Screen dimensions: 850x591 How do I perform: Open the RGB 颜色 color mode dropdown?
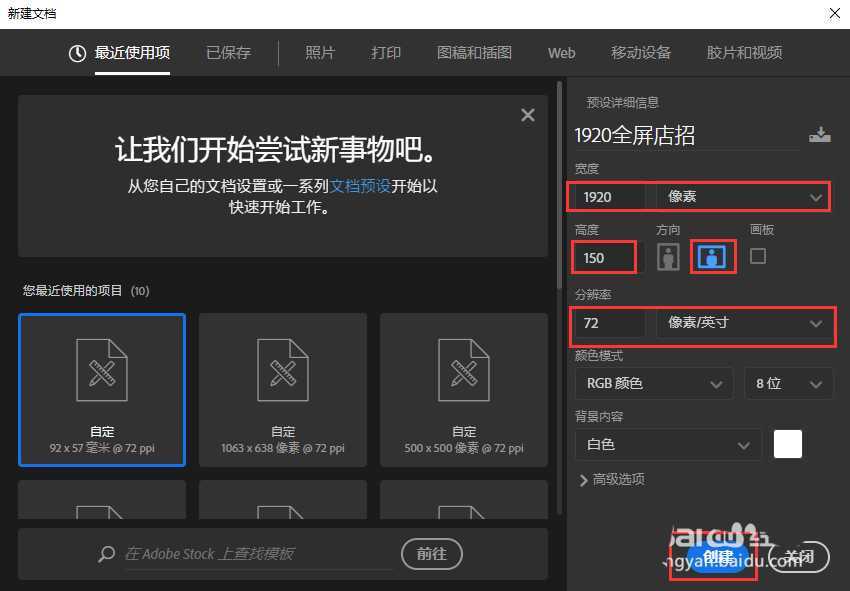coord(653,383)
